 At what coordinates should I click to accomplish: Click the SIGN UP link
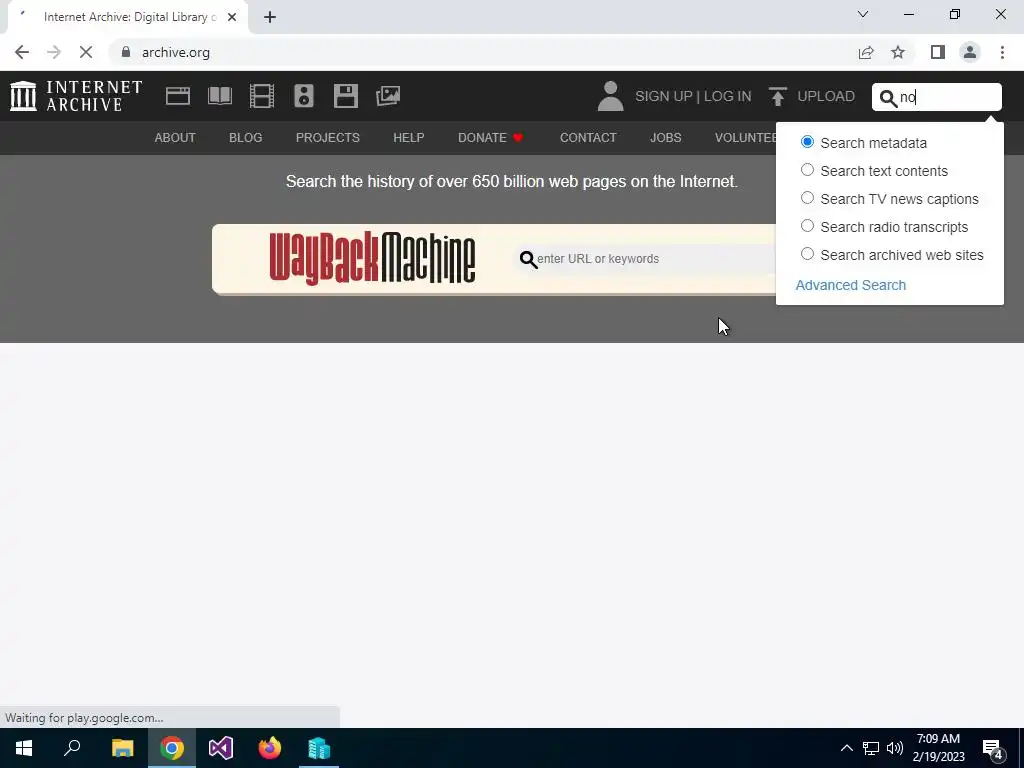coord(664,97)
